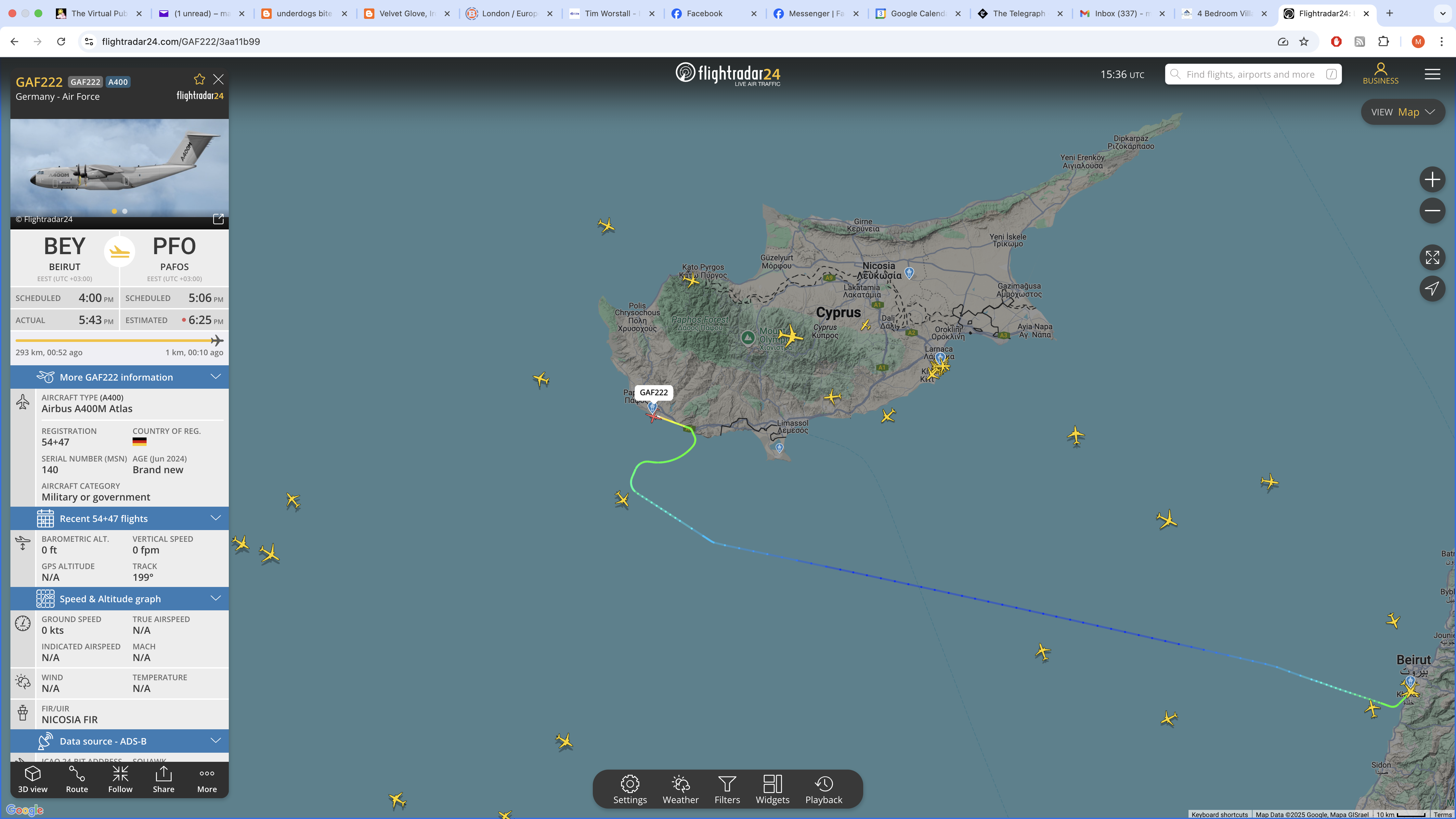Switch to The Virtual Pub tab
This screenshot has height=819, width=1456.
(99, 13)
